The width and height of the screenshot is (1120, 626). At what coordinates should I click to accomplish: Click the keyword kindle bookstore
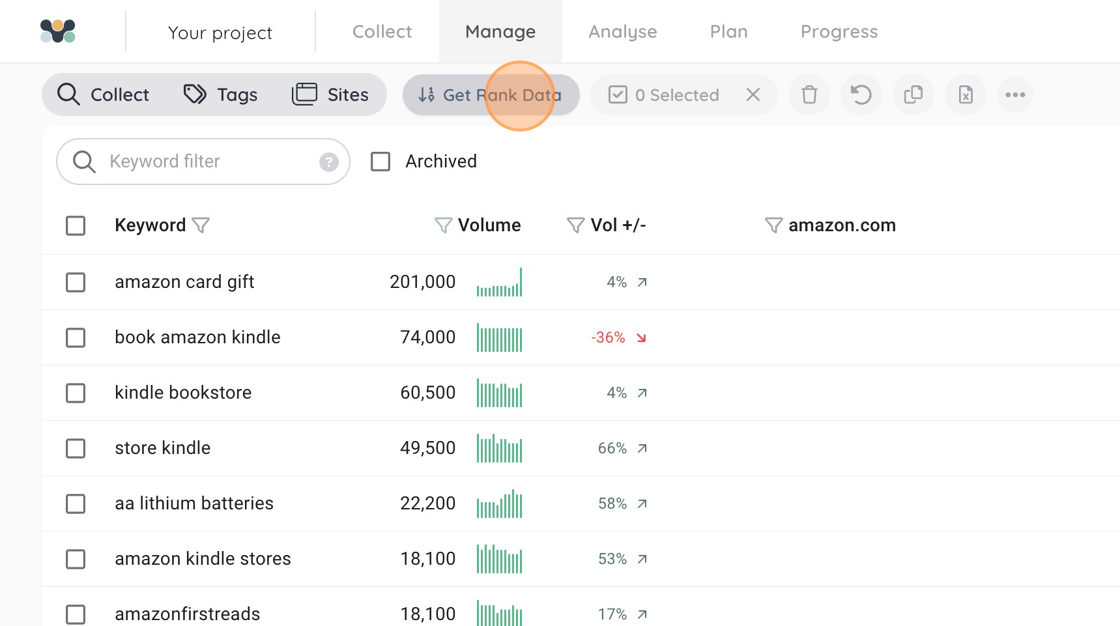click(x=183, y=392)
